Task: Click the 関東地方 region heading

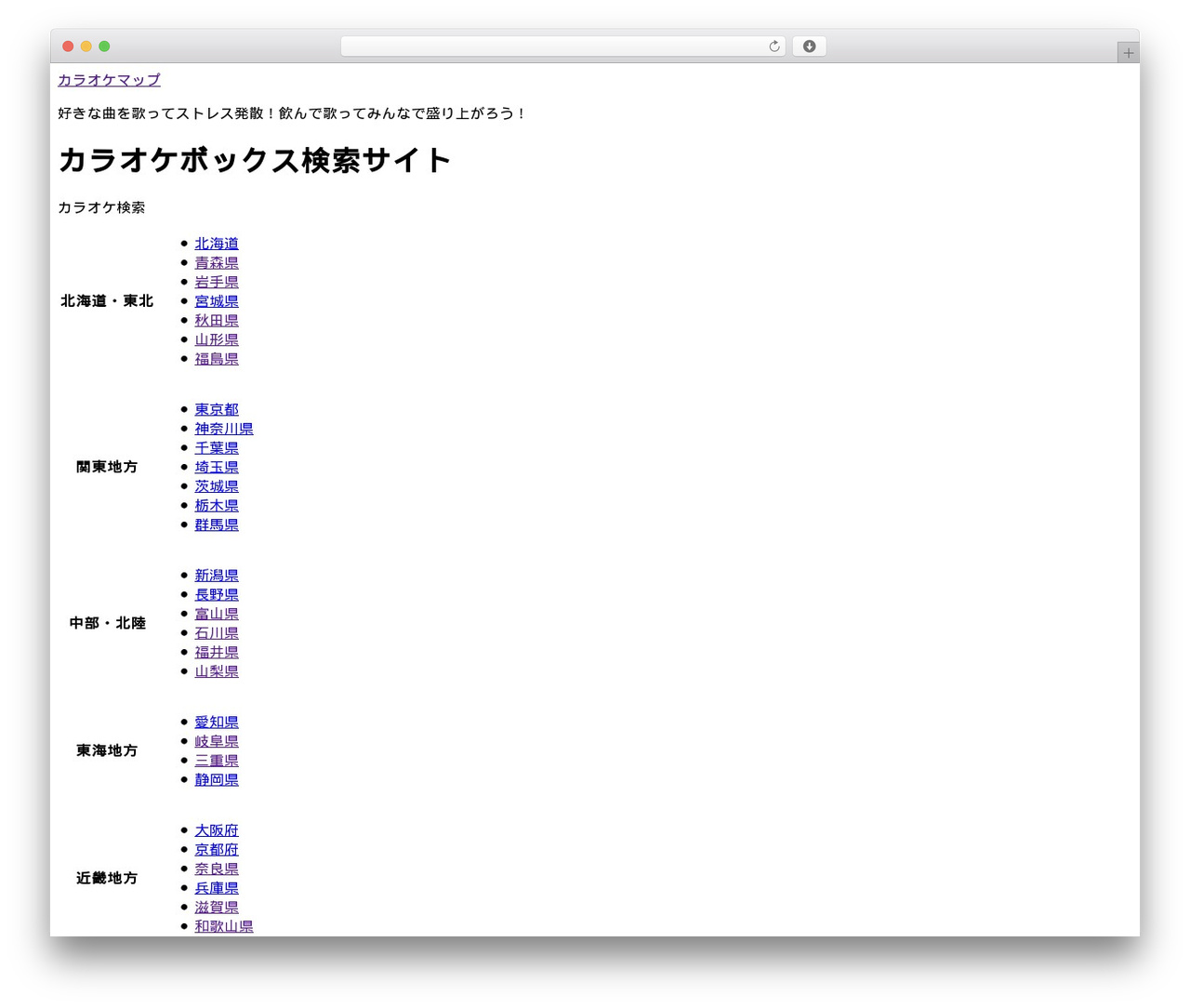Action: click(x=107, y=467)
